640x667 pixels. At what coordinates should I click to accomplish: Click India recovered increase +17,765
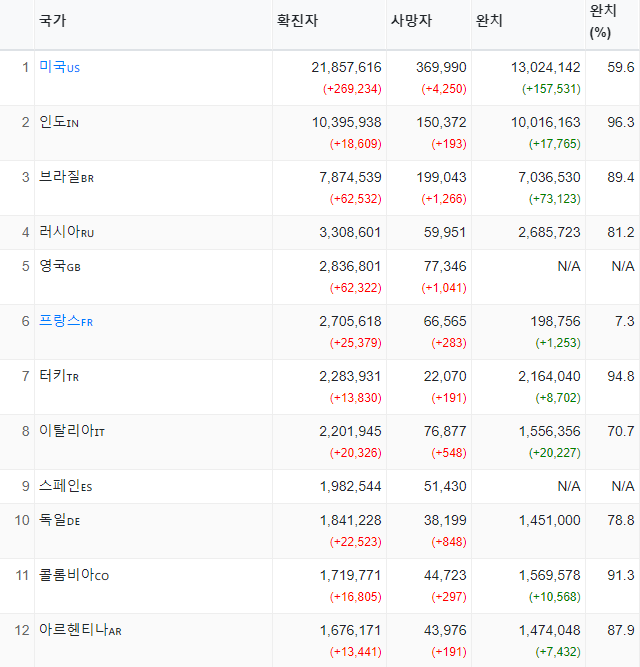555,144
